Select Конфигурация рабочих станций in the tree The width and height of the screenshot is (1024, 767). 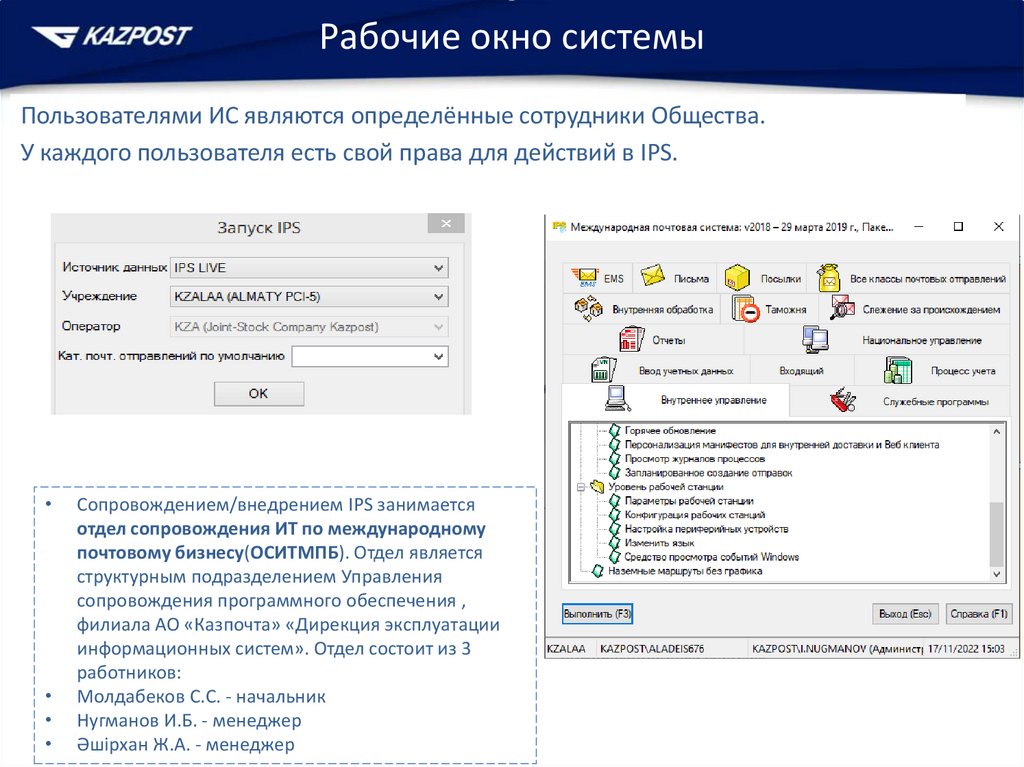[694, 515]
